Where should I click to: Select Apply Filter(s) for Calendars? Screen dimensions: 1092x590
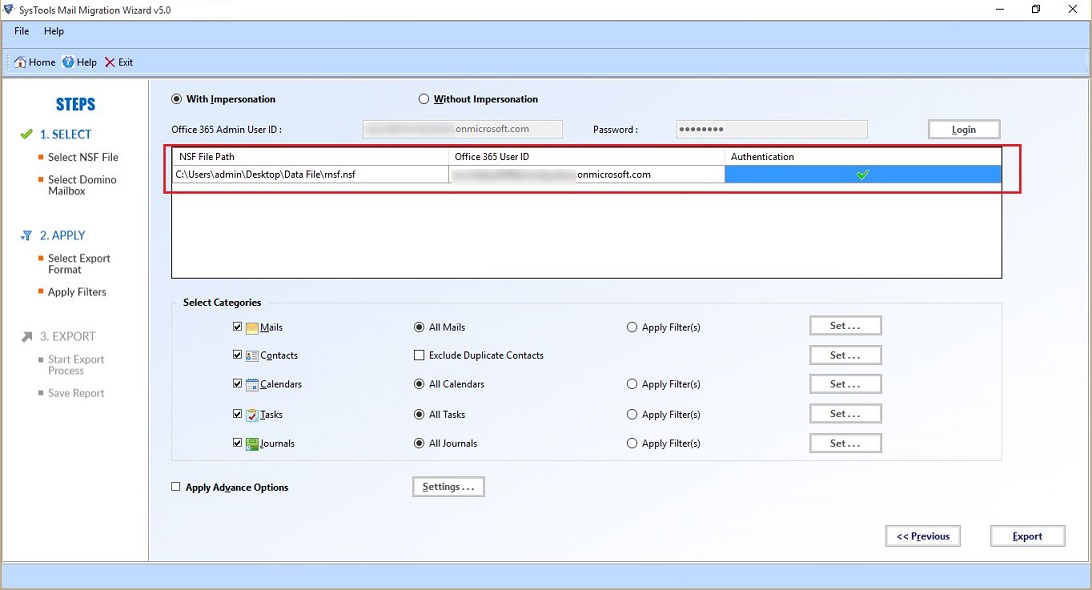(x=632, y=384)
